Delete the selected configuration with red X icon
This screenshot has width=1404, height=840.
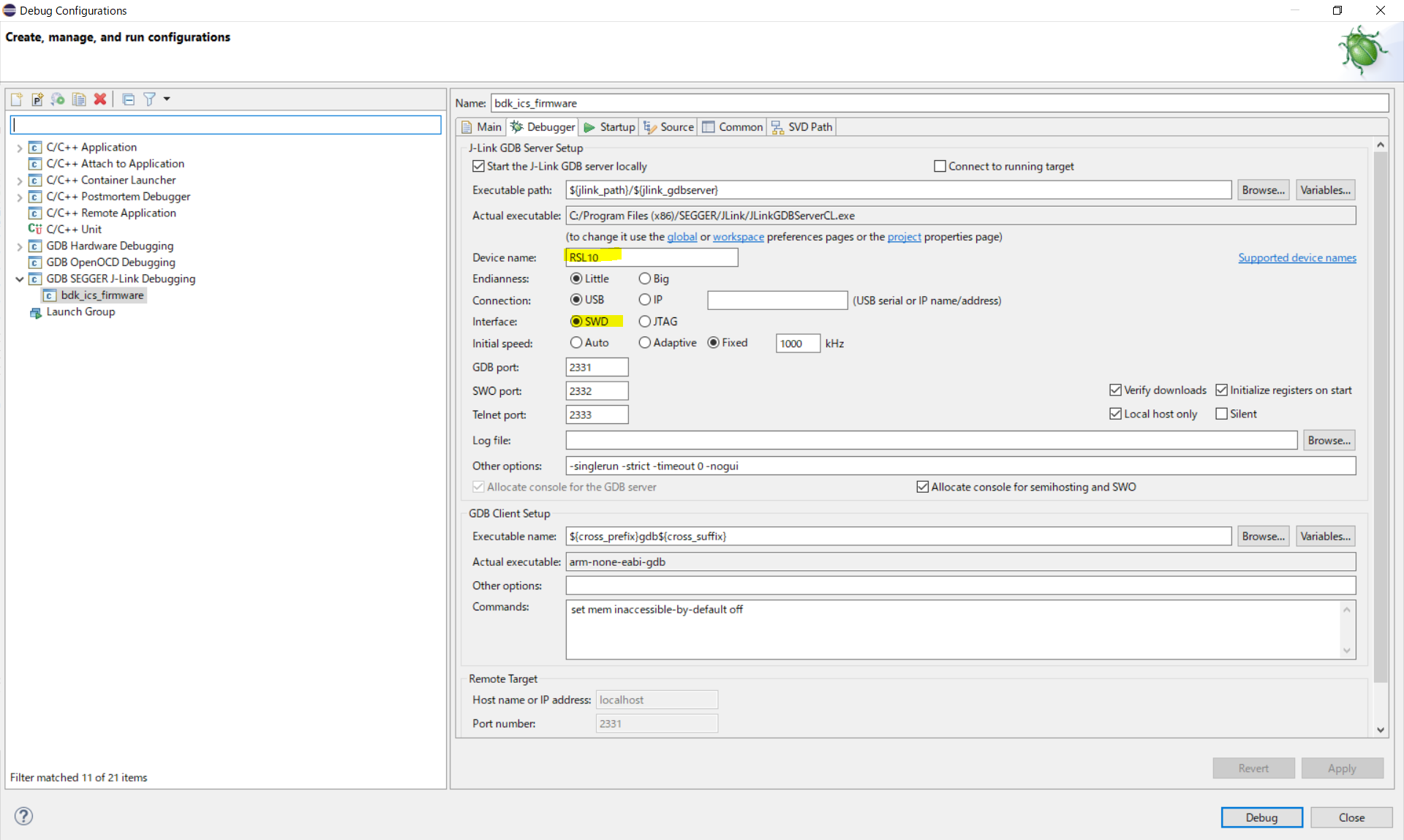pos(100,99)
